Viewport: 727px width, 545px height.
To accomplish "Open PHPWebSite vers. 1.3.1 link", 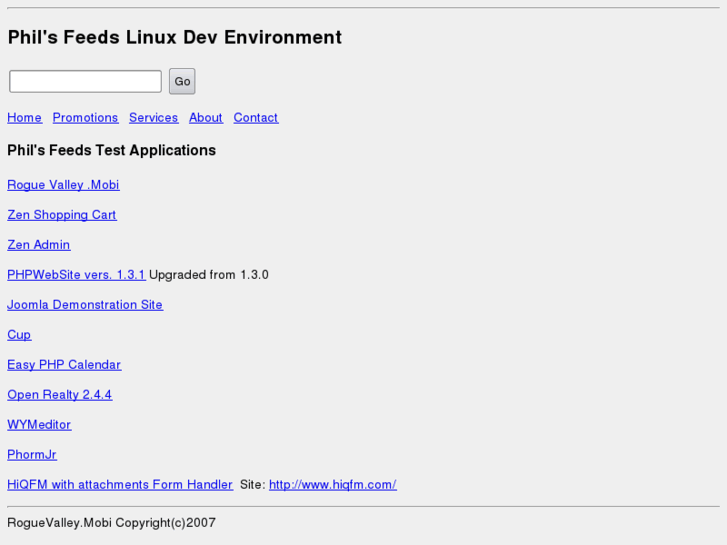I will (76, 275).
